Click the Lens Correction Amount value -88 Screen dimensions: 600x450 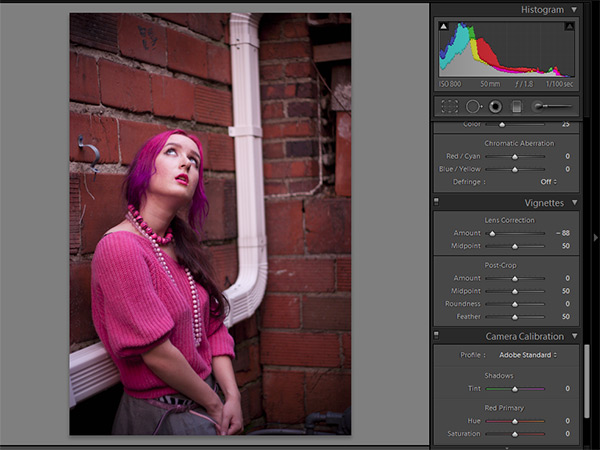[x=563, y=233]
